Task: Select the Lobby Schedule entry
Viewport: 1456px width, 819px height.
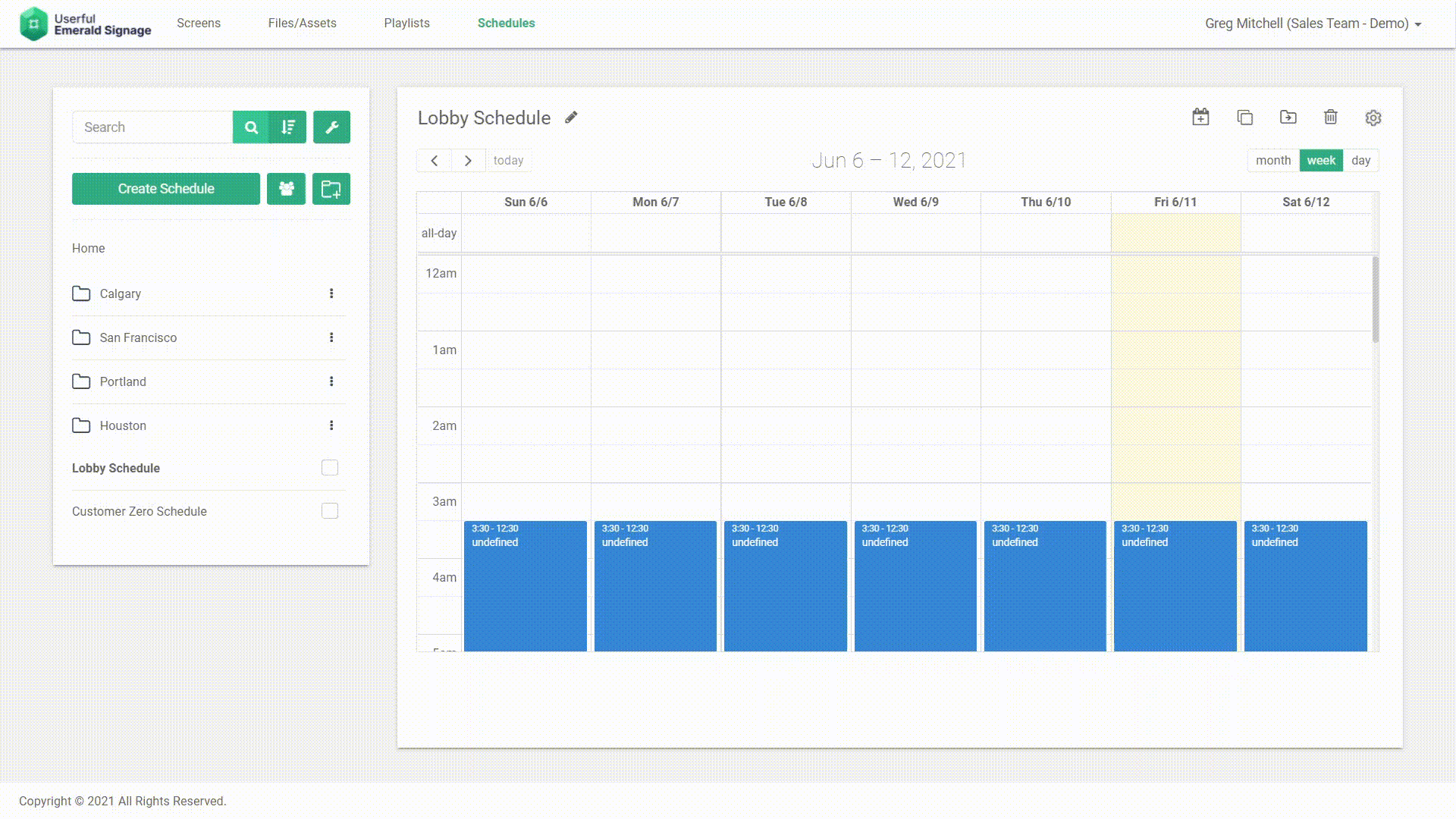Action: pyautogui.click(x=116, y=469)
